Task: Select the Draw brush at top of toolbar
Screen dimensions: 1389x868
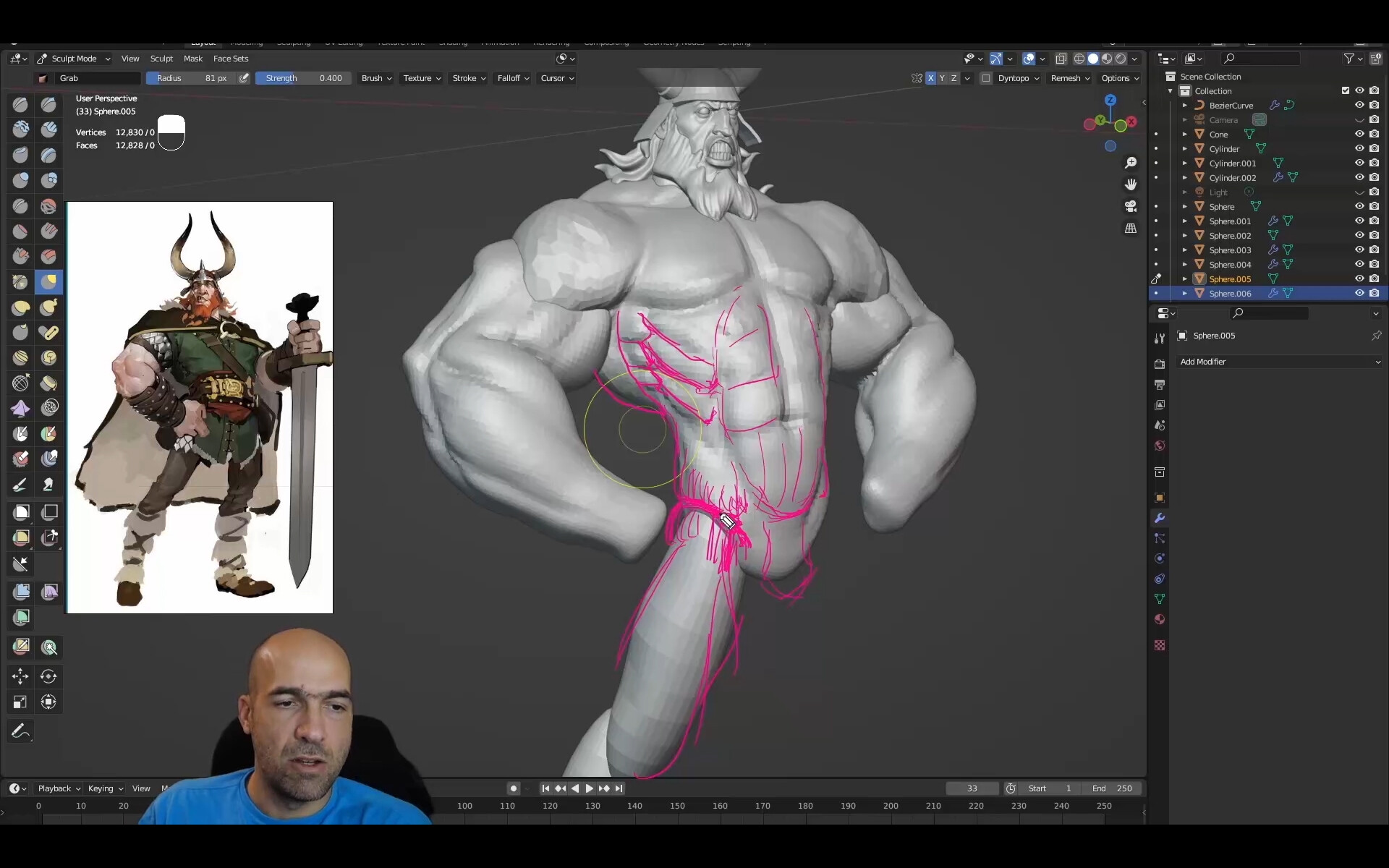Action: pos(20,105)
